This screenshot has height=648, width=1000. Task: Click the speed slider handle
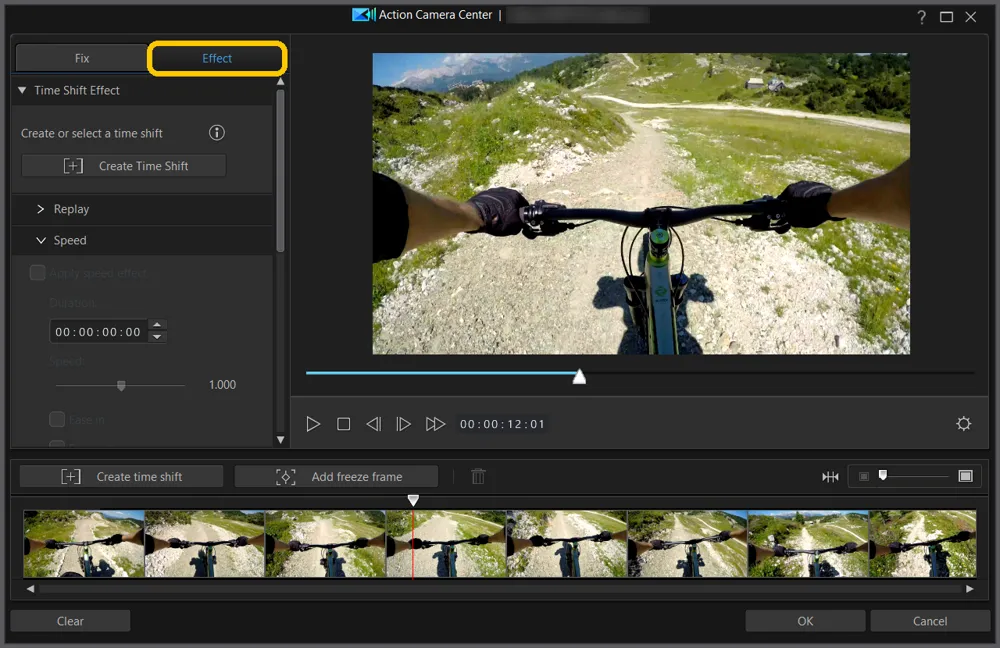tap(121, 385)
